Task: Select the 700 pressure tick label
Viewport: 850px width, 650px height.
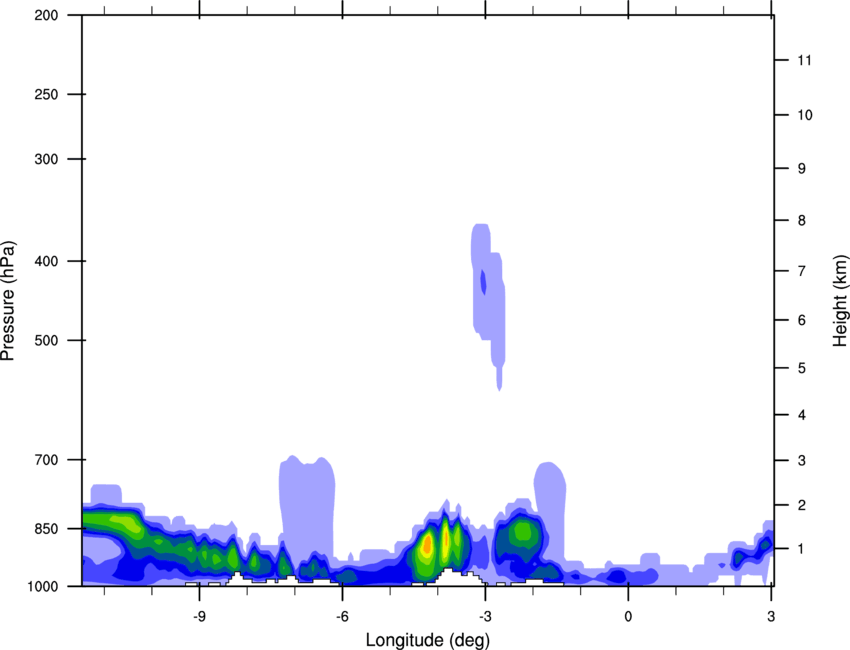Action: [x=46, y=460]
